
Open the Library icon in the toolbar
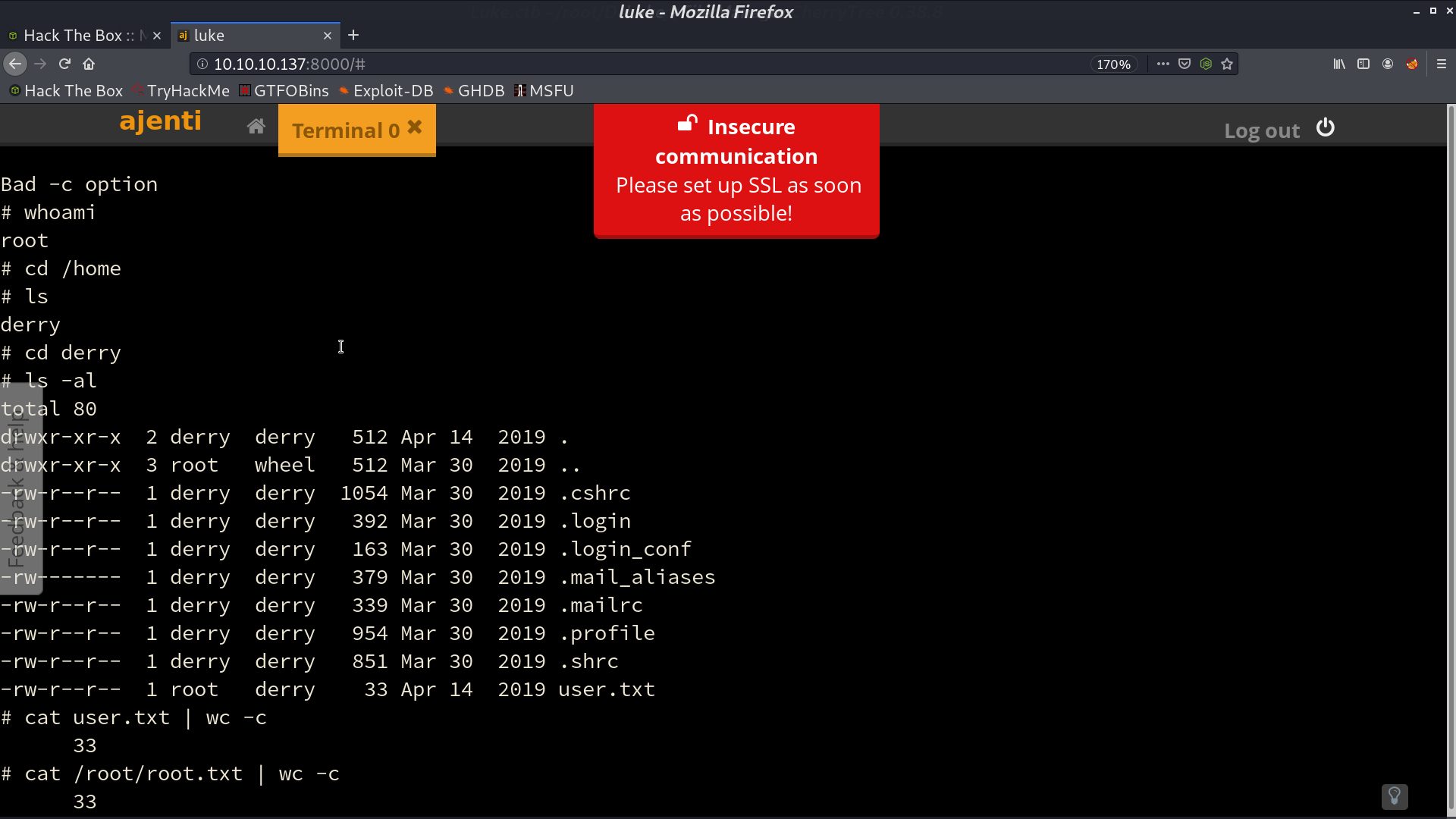(1339, 64)
